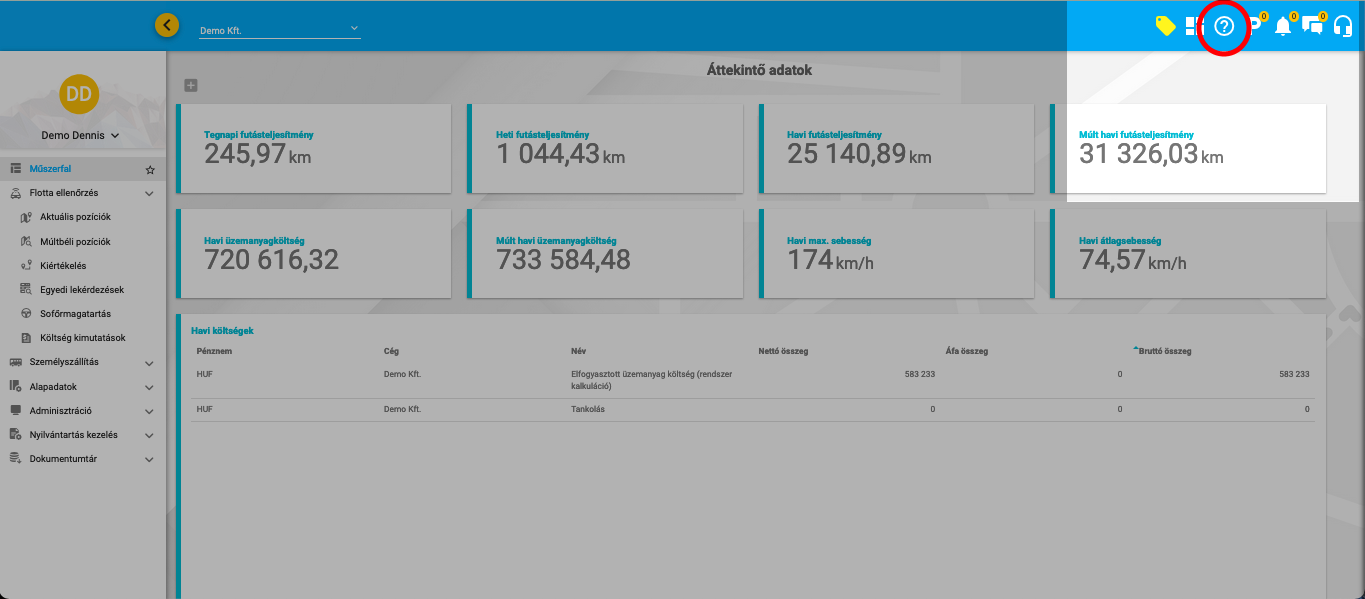
Task: Click the DD user avatar
Action: click(x=79, y=94)
